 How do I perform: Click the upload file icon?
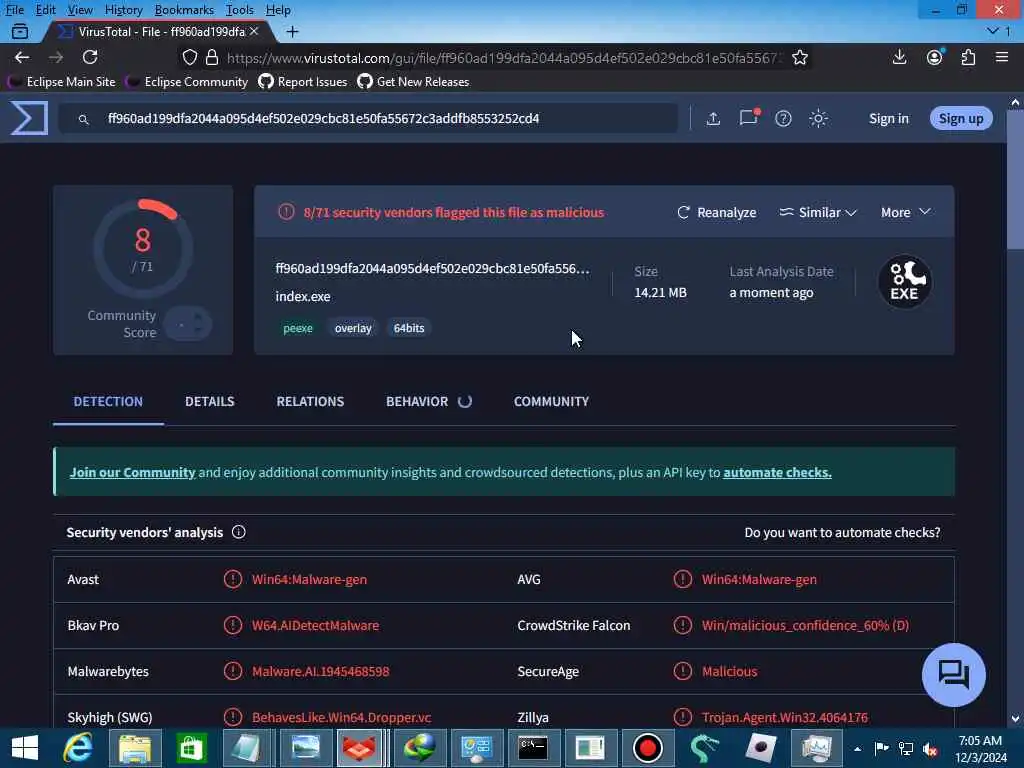(713, 119)
